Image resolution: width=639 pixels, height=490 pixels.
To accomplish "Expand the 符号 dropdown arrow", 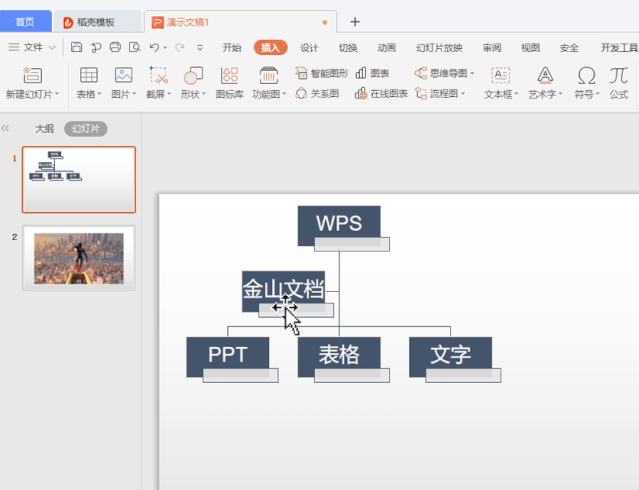I will [x=598, y=94].
